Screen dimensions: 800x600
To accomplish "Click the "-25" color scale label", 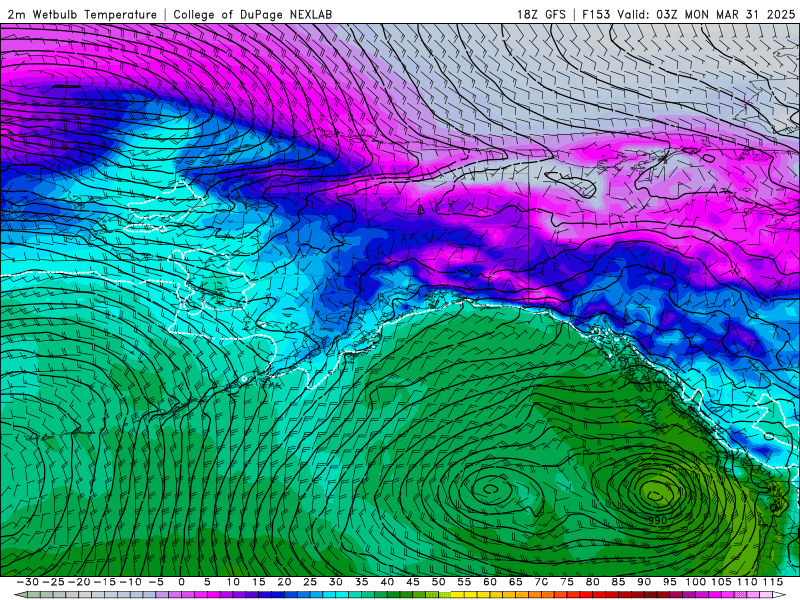I will point(53,582).
